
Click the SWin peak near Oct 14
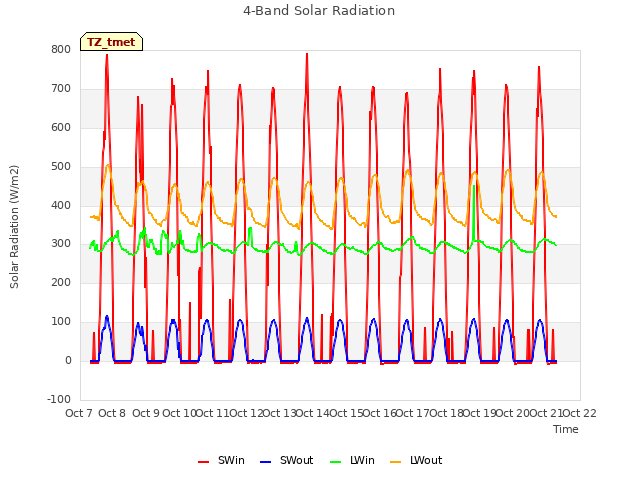[307, 55]
